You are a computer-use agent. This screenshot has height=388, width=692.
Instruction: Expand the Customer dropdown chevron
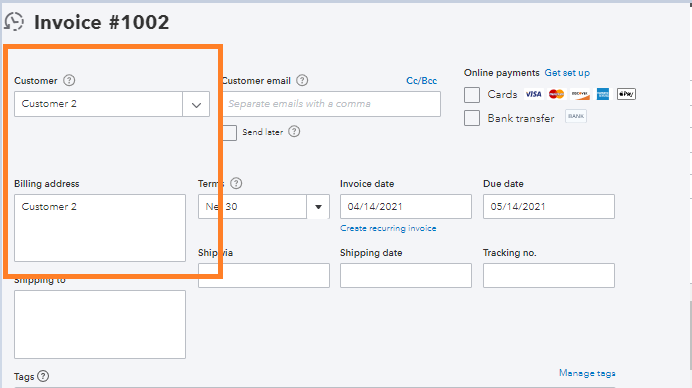coord(196,105)
